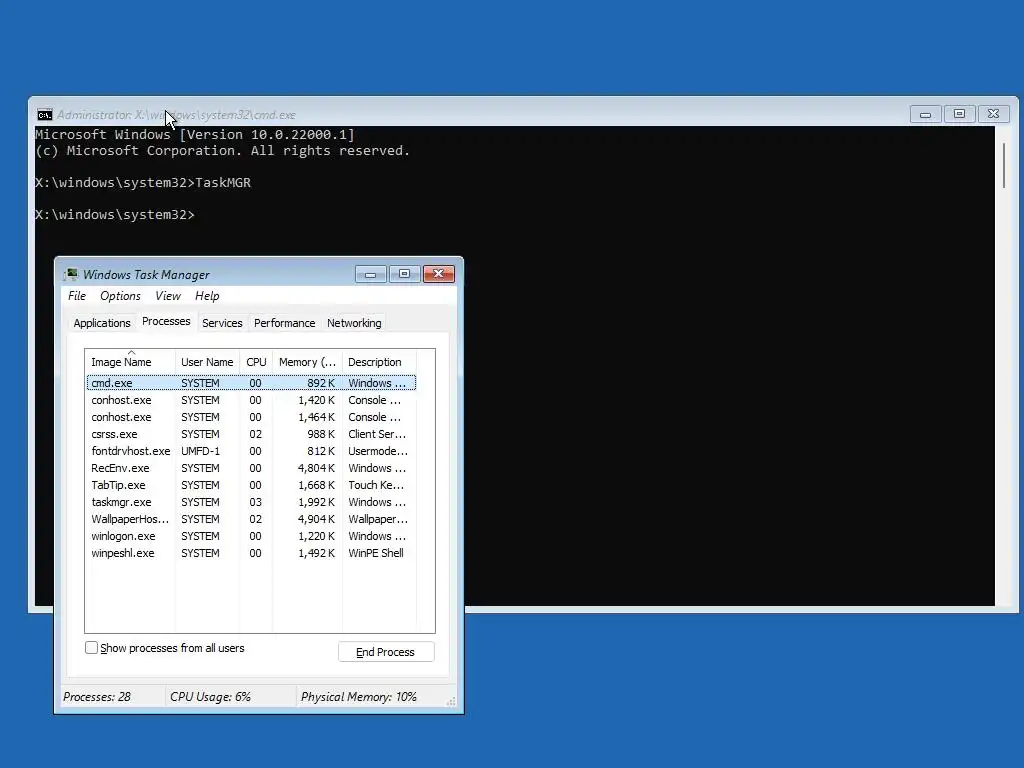
Task: Select the csrss.exe process
Action: [x=251, y=434]
